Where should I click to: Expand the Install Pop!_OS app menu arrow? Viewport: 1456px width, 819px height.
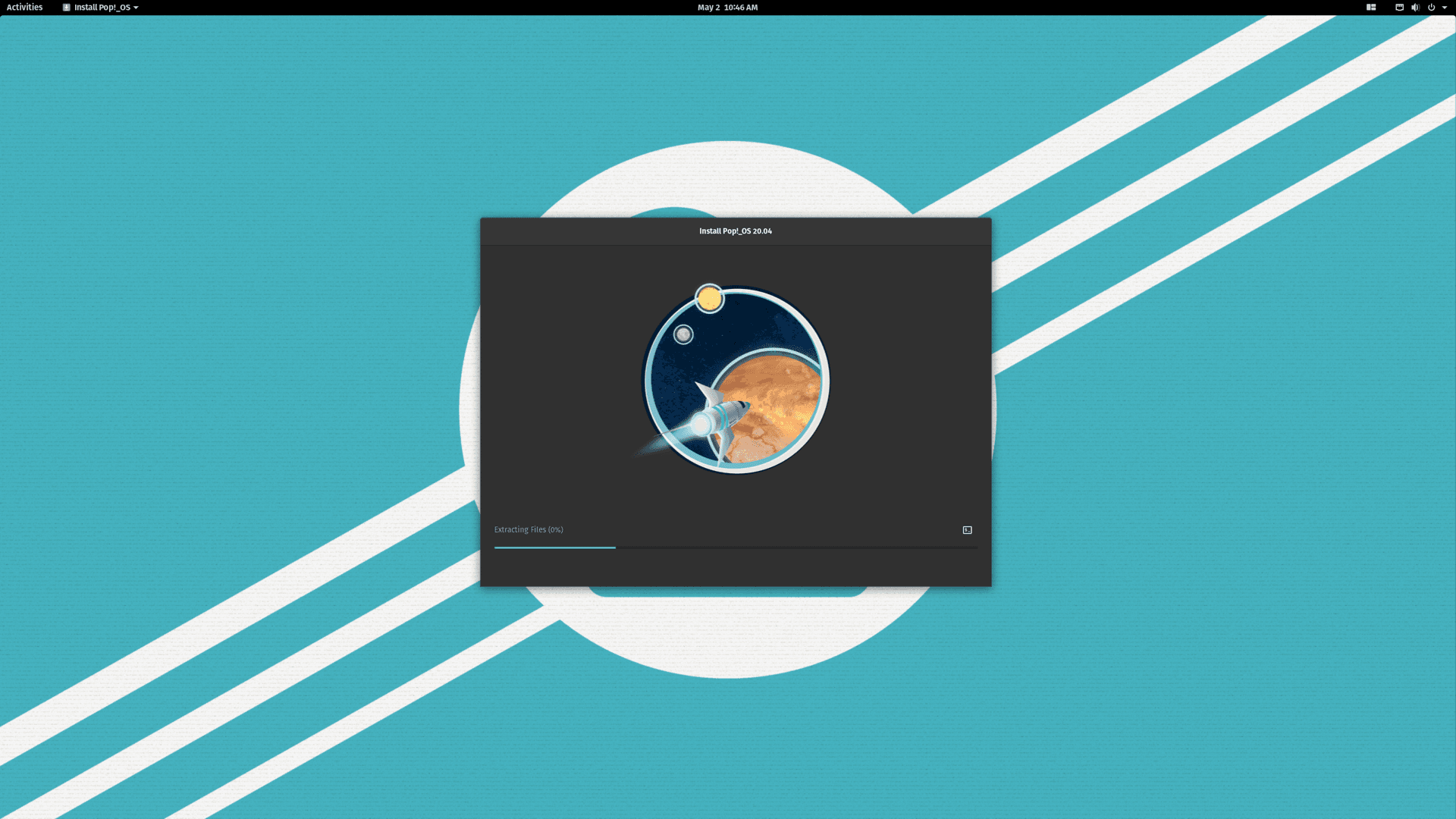tap(136, 8)
